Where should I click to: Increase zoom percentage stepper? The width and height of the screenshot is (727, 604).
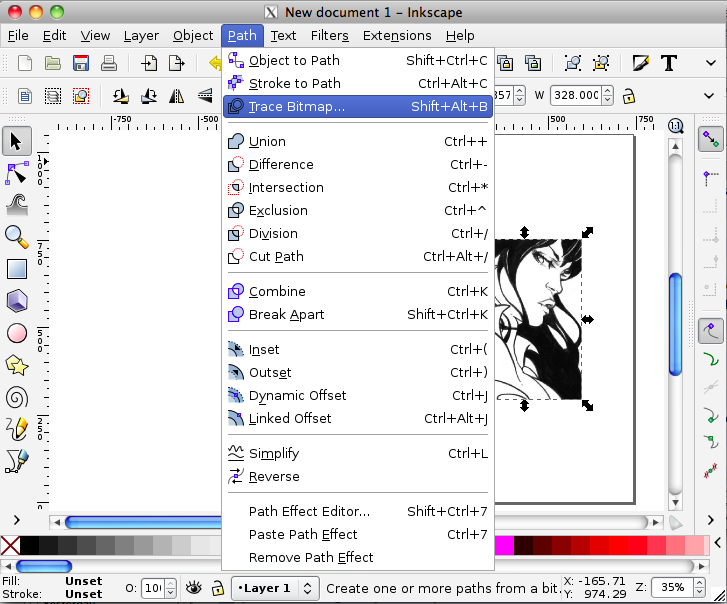click(700, 583)
